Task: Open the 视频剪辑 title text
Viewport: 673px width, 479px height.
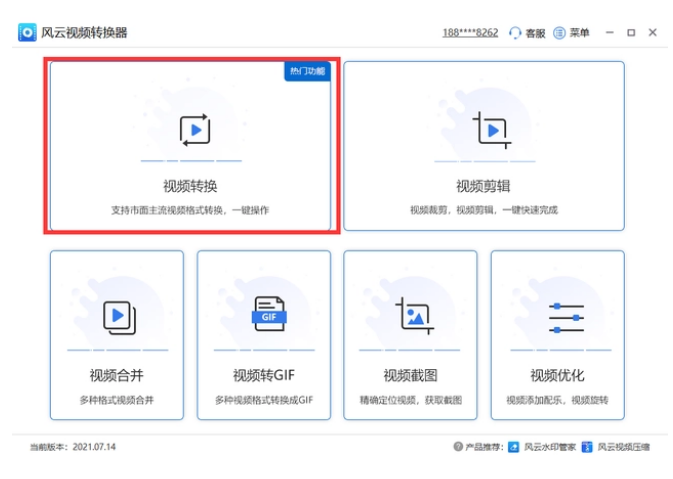Action: 483,186
